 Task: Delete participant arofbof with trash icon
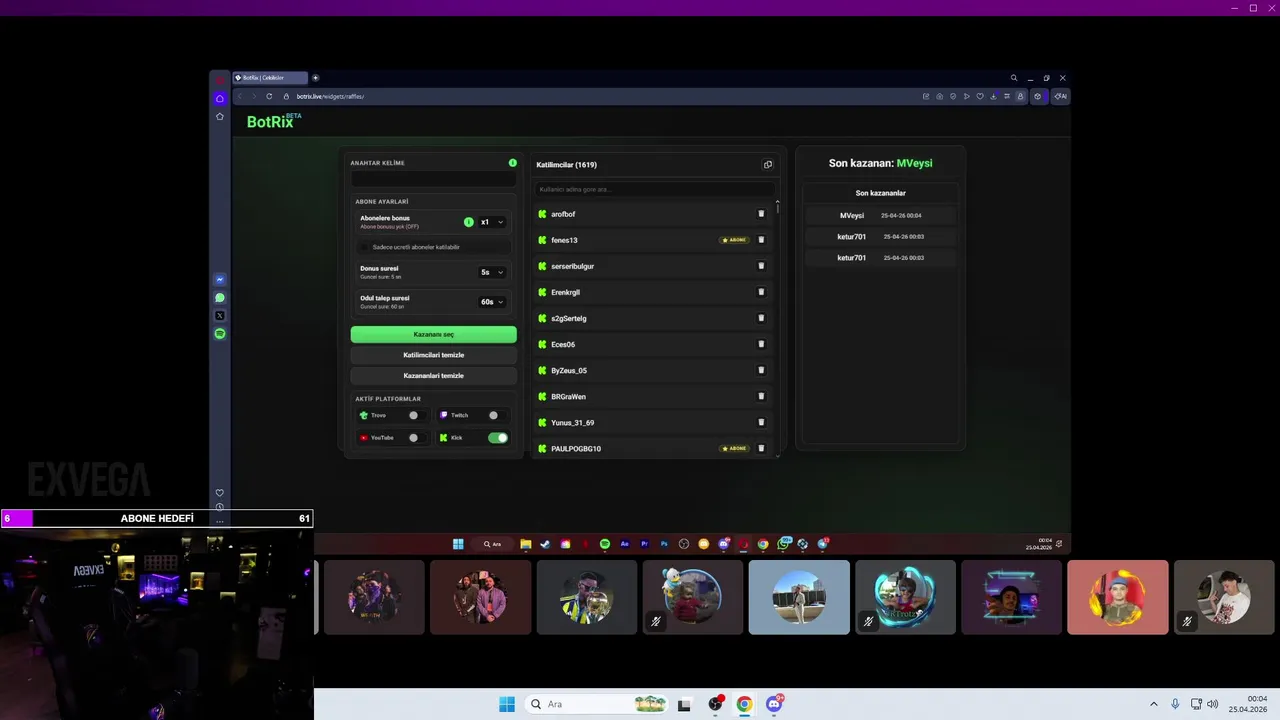(x=761, y=214)
